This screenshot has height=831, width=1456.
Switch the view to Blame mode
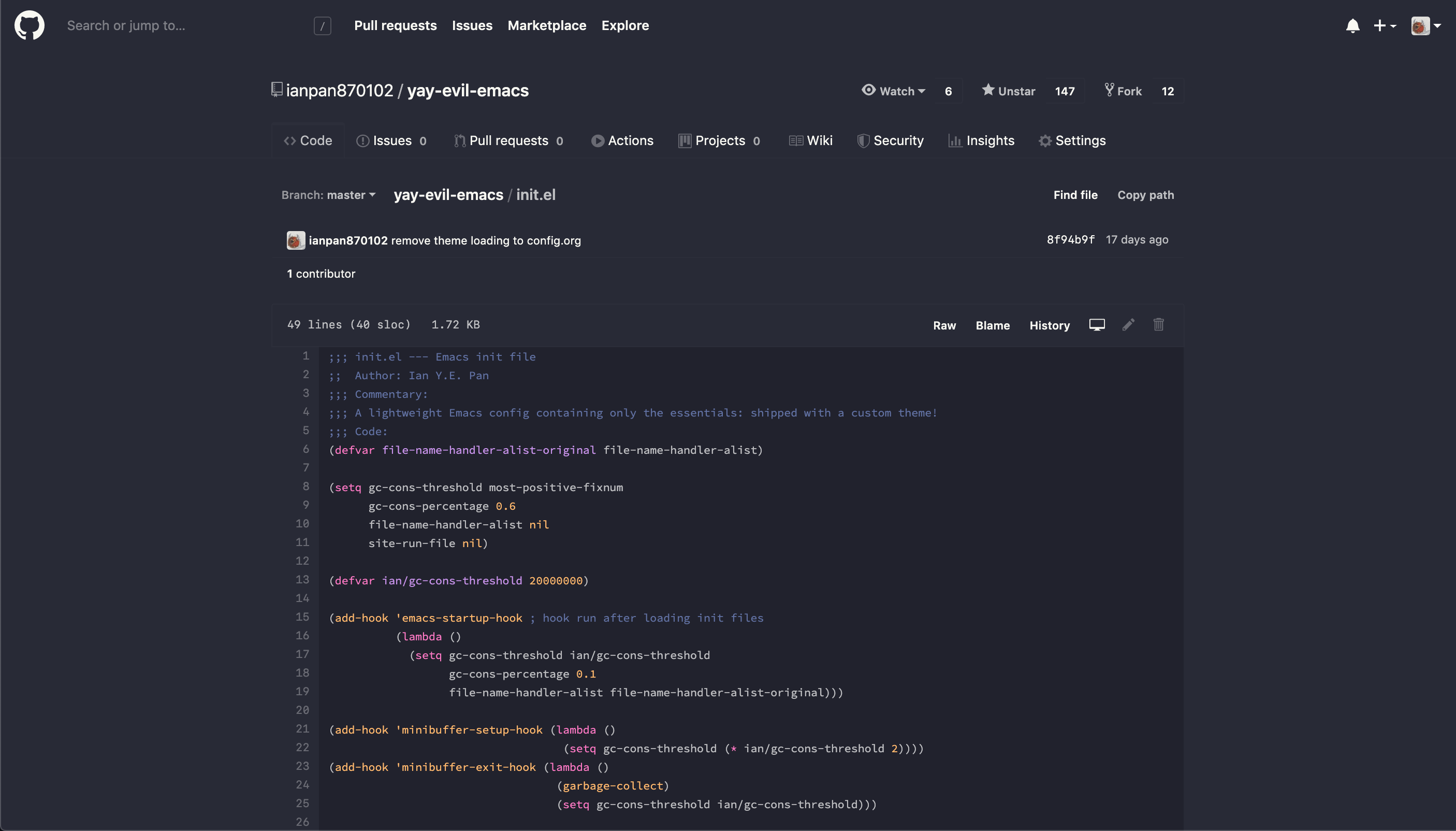pyautogui.click(x=993, y=325)
